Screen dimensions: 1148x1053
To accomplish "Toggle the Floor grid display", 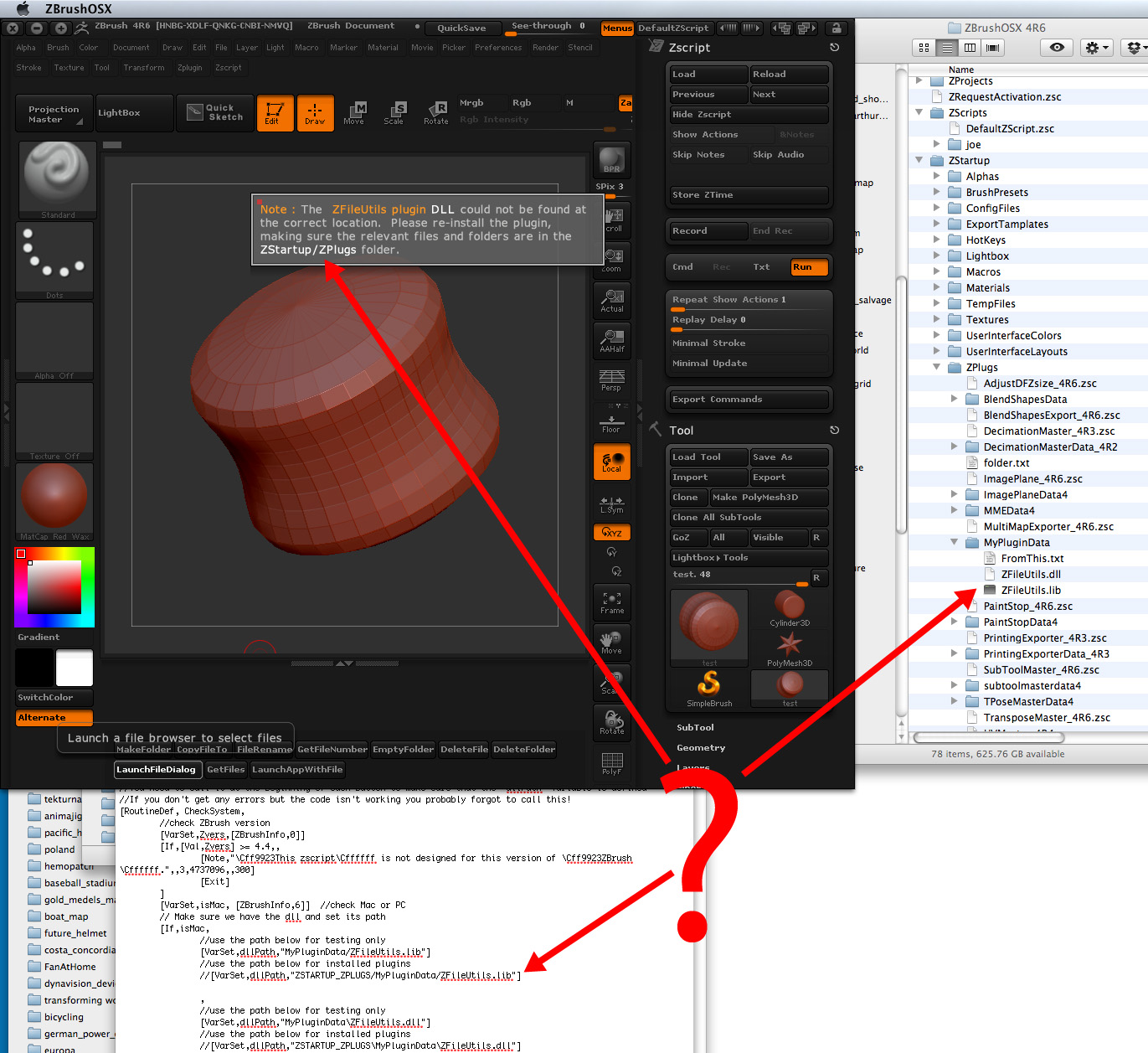I will pos(611,421).
